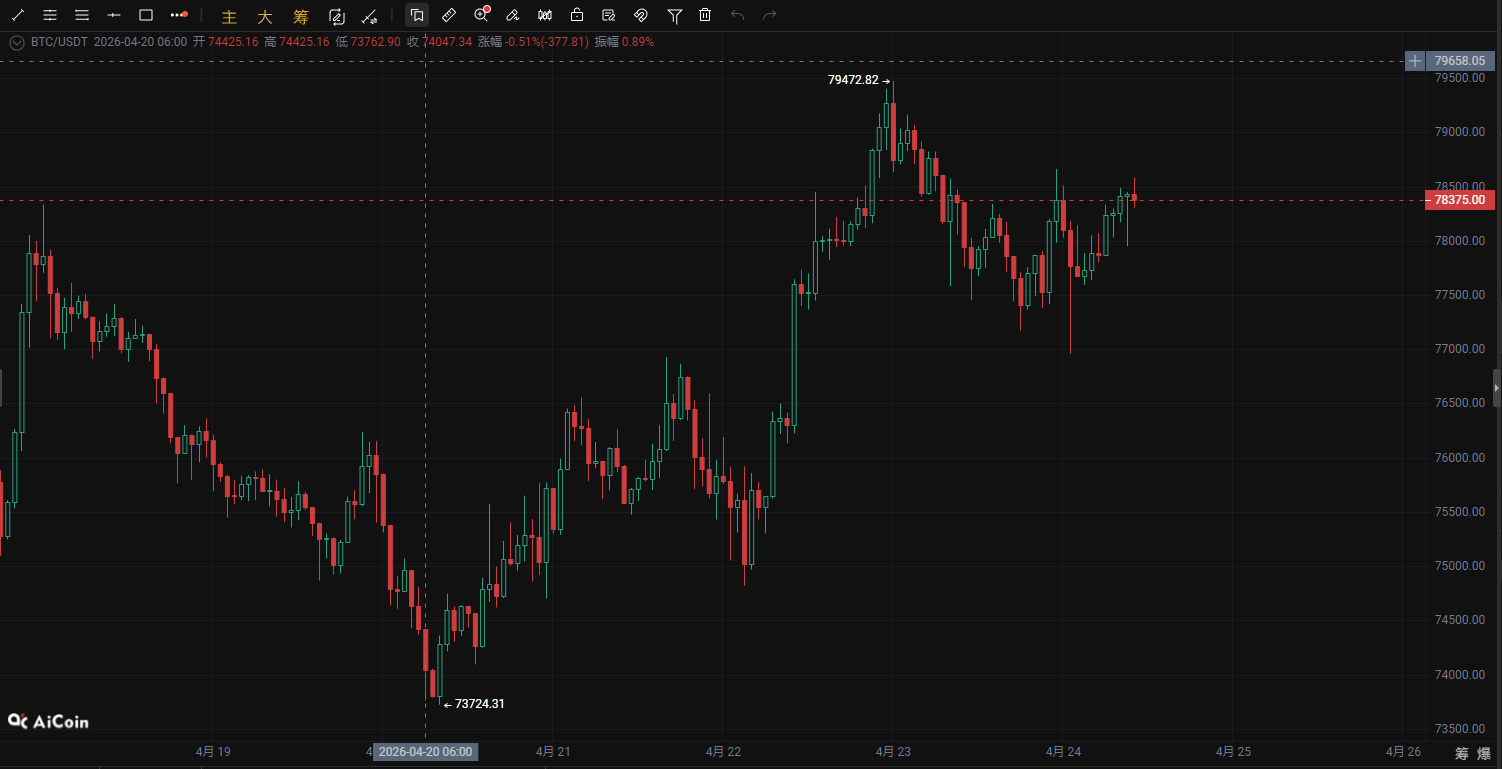
Task: Toggle the 筹 chip distribution toolbar button
Action: (301, 16)
